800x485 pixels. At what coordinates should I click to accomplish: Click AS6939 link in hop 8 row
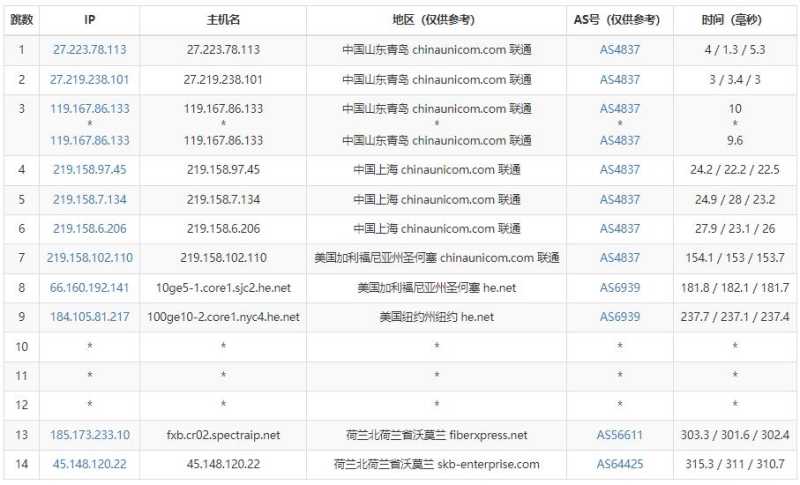[619, 288]
